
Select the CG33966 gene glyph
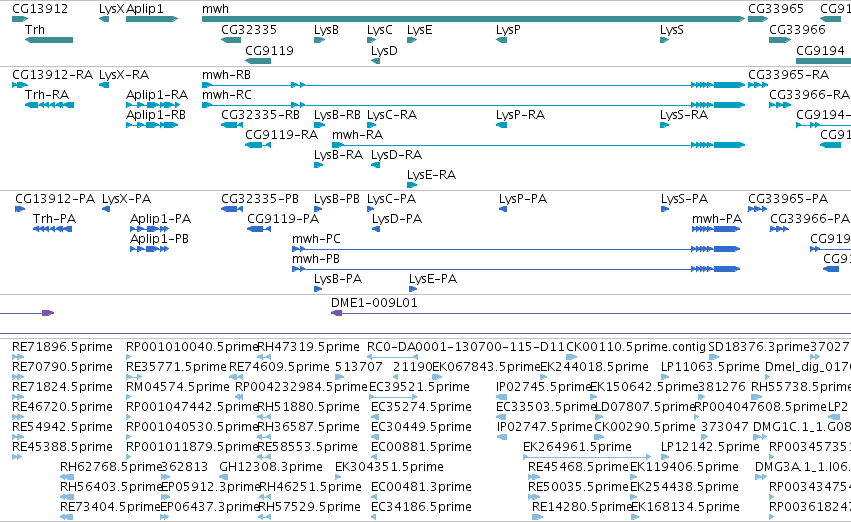780,40
